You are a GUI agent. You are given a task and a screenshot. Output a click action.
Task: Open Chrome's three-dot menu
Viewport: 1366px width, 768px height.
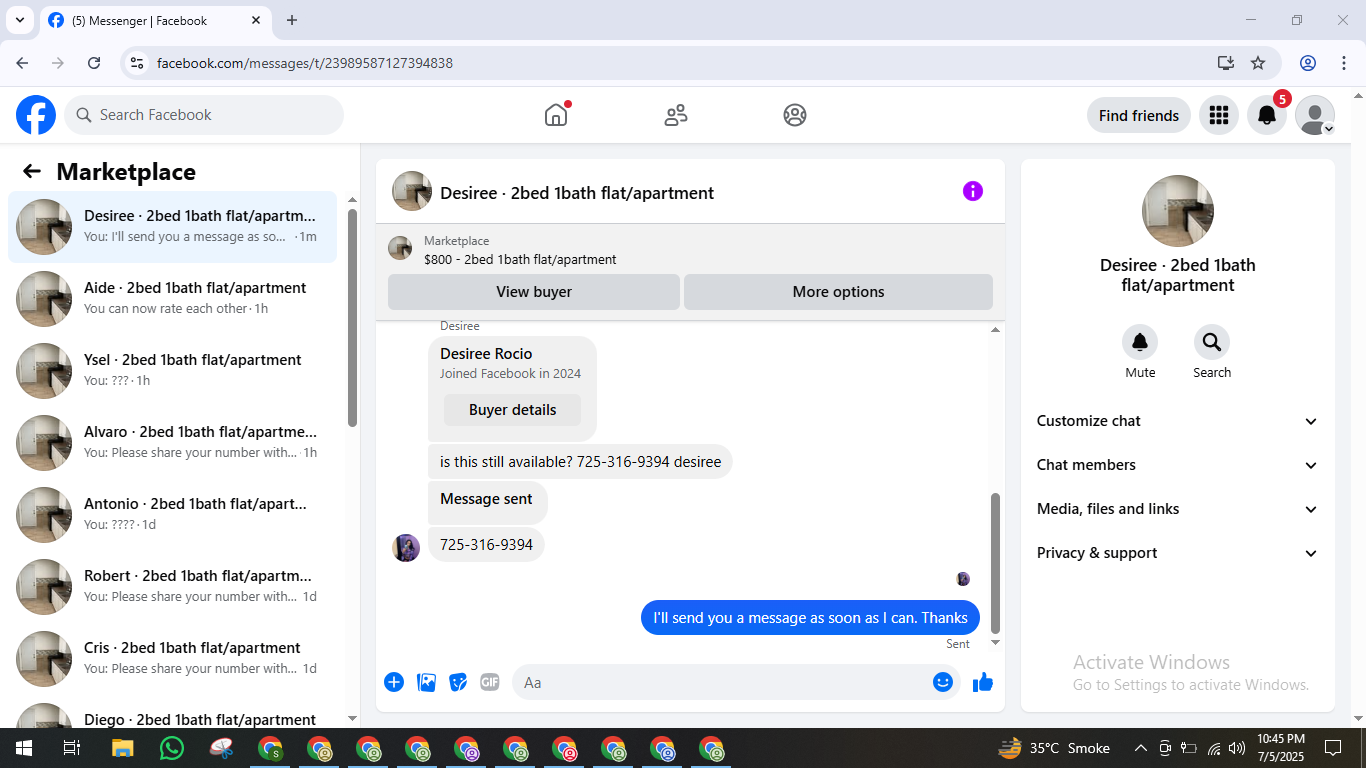(x=1344, y=63)
